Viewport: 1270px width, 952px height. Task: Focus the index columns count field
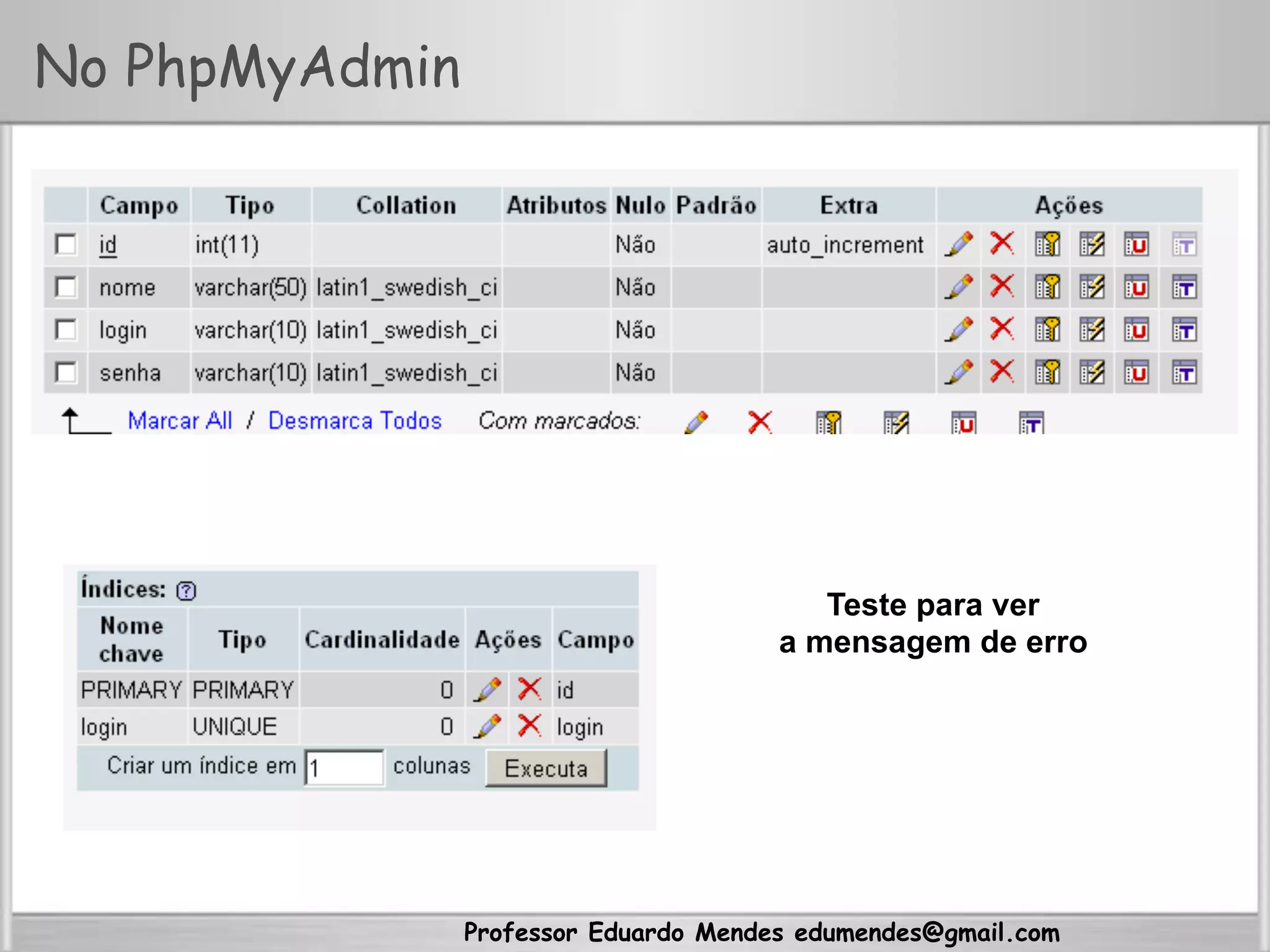click(344, 768)
